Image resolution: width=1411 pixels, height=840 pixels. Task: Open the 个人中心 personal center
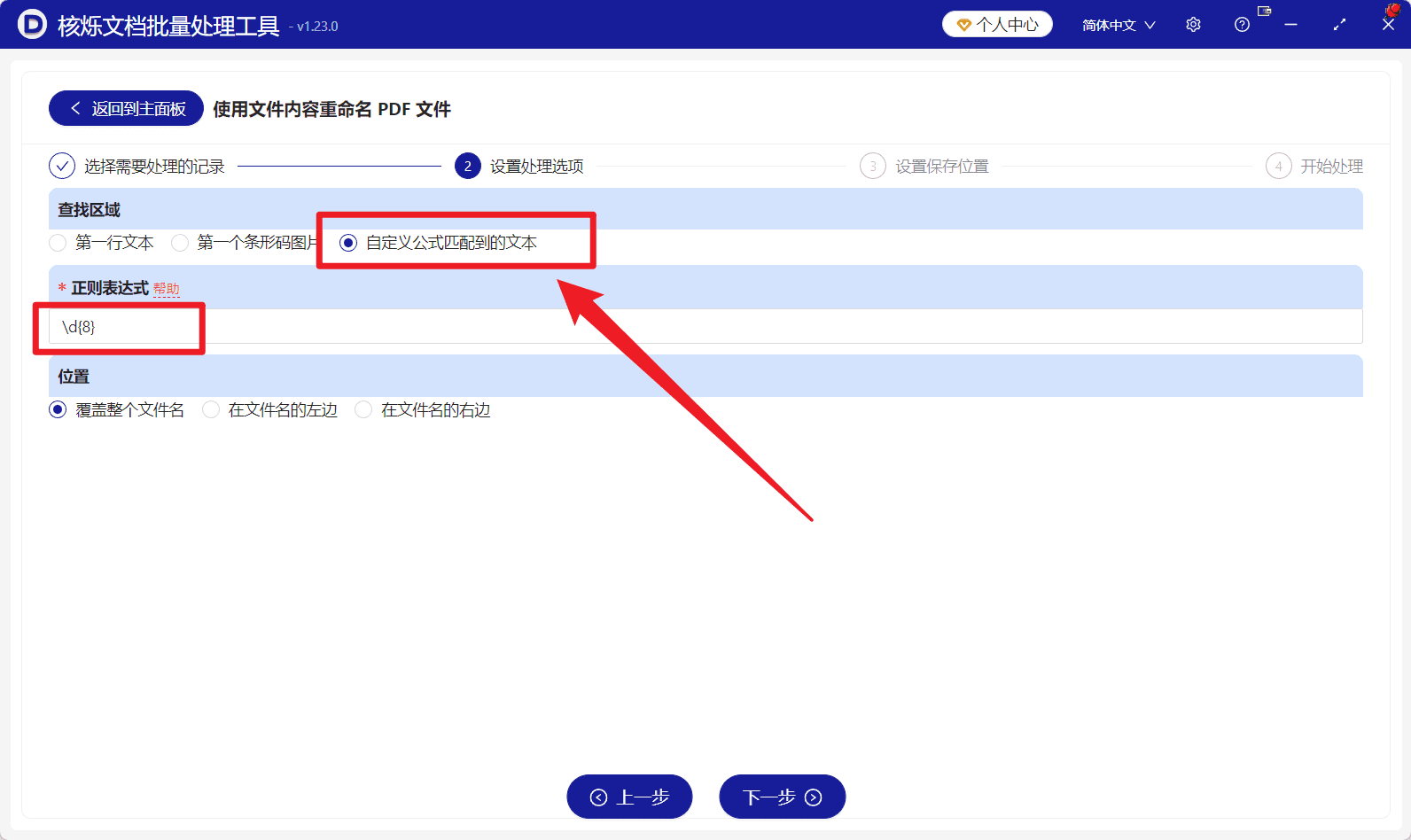tap(997, 24)
